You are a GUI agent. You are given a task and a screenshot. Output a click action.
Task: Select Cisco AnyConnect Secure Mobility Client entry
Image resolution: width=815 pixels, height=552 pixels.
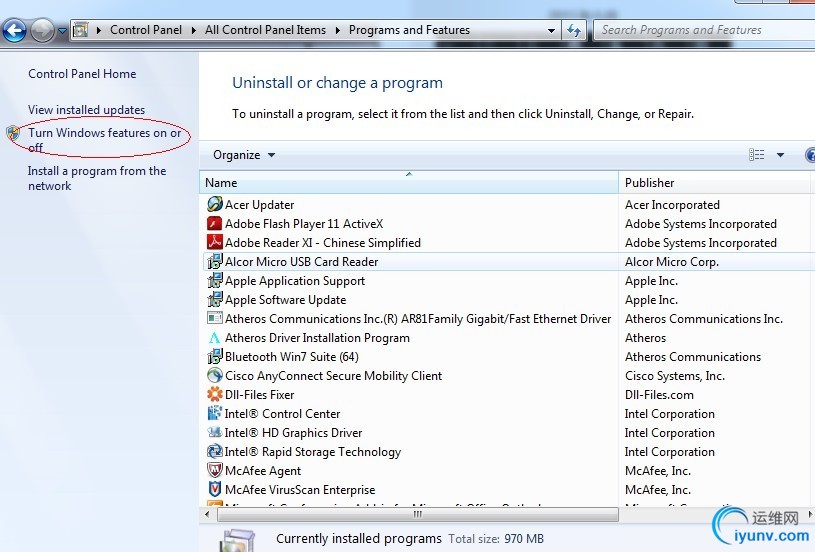click(x=333, y=376)
